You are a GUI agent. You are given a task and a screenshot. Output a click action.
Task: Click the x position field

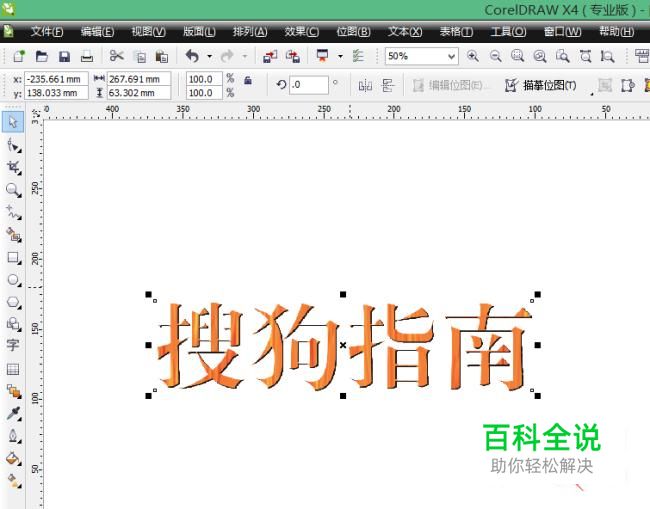tap(56, 79)
